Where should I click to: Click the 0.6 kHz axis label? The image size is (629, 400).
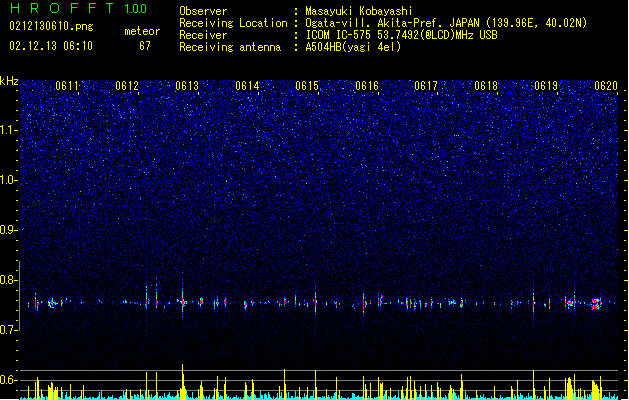coord(9,380)
